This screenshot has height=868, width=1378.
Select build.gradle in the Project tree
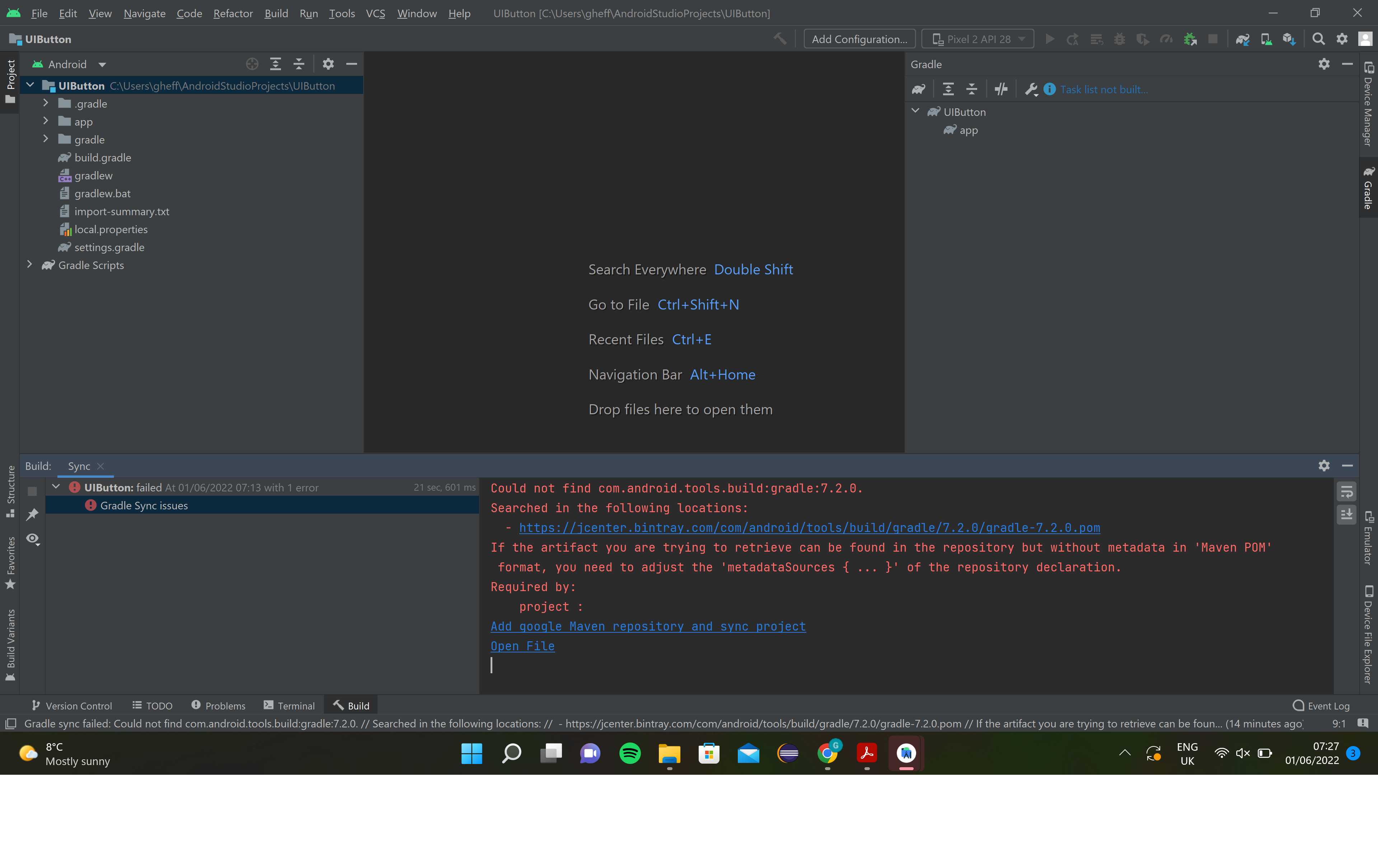(x=102, y=157)
